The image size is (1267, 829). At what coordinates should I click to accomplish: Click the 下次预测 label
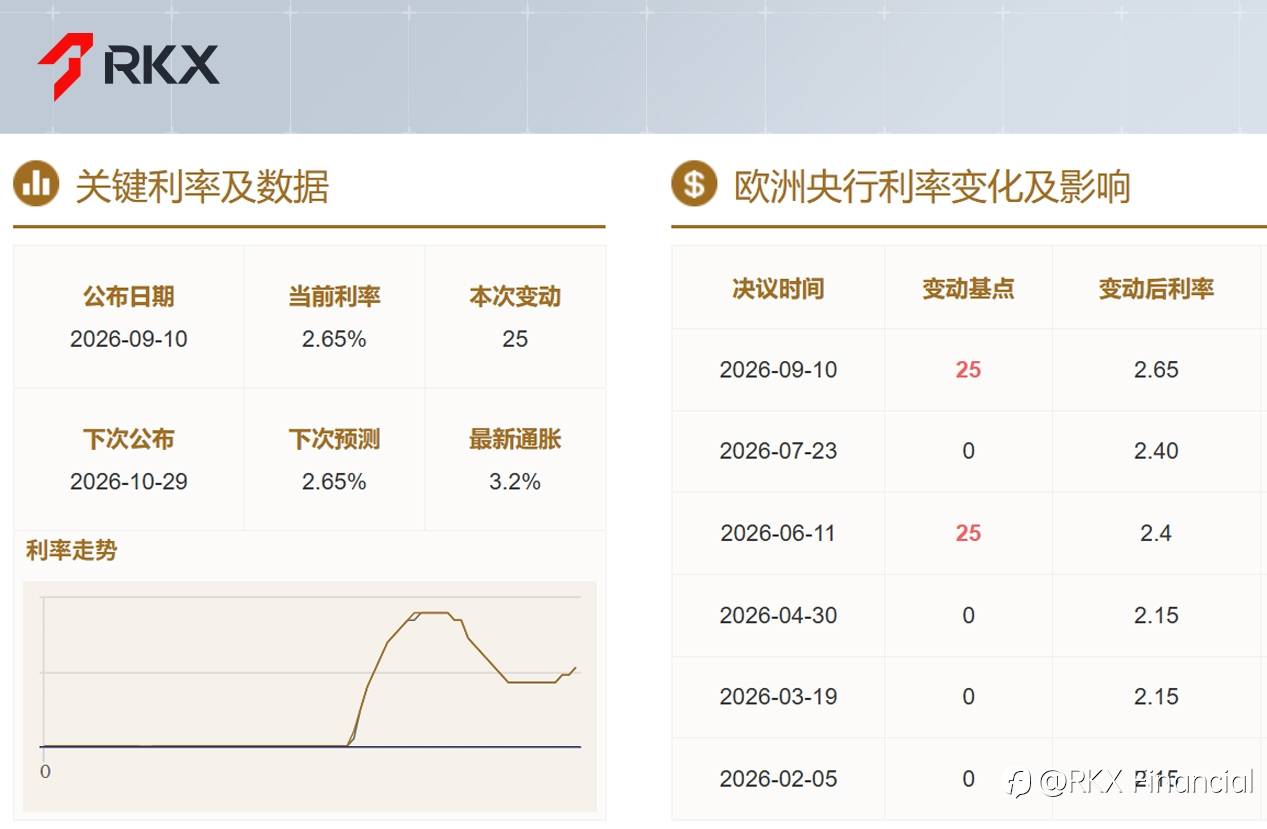click(x=334, y=439)
